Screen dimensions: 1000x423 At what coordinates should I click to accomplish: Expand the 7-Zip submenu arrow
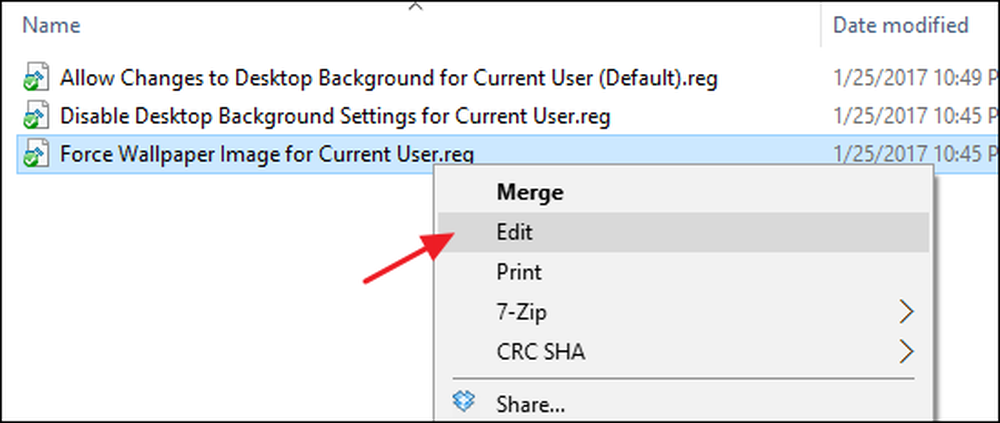(x=907, y=312)
